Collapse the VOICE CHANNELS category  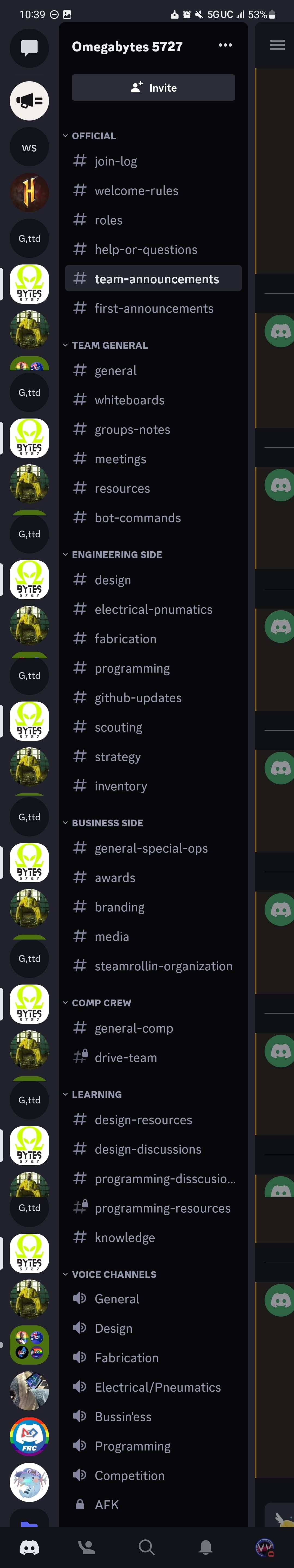point(110,1274)
